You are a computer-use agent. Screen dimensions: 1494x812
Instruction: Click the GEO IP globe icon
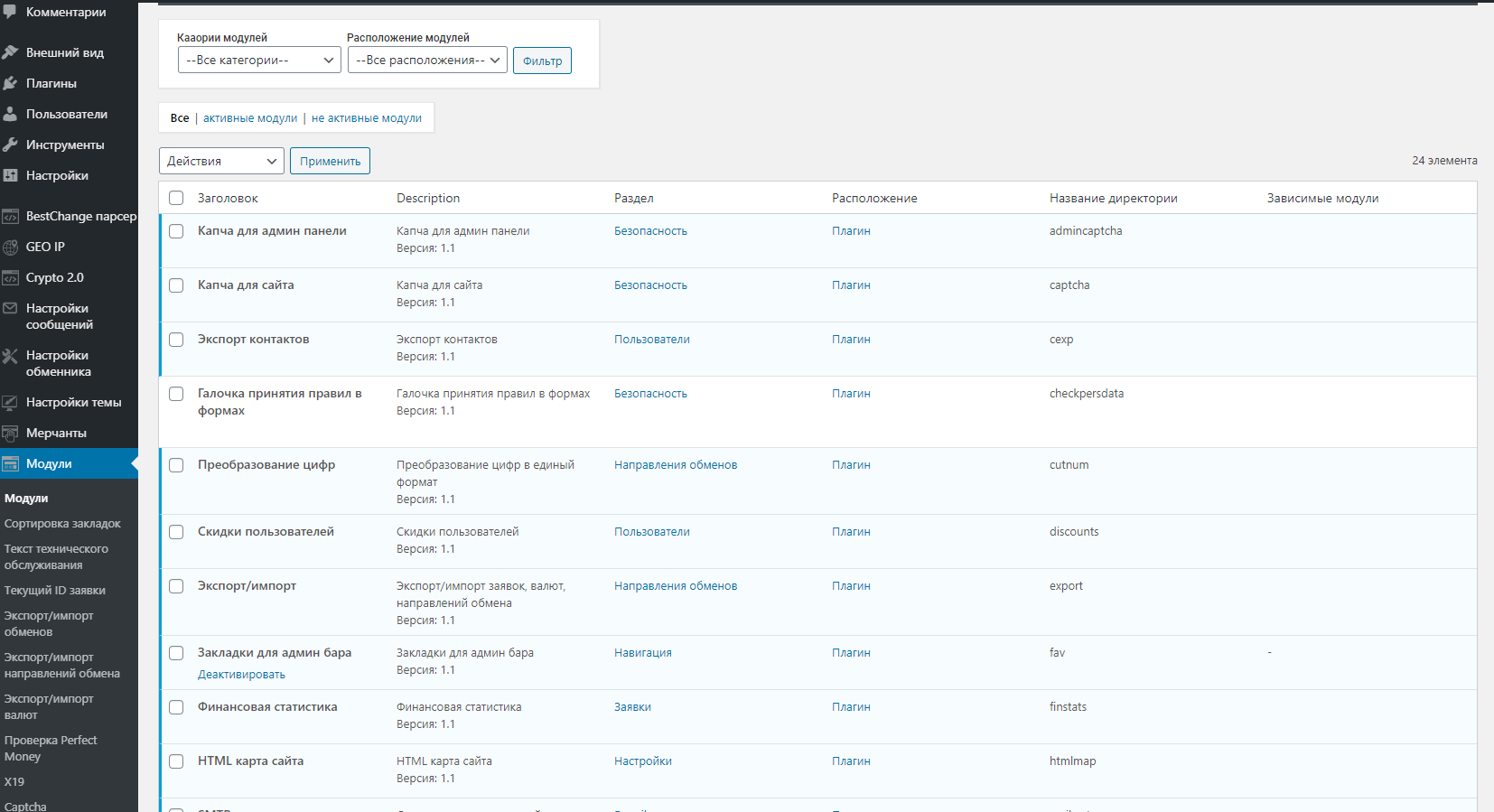11,247
